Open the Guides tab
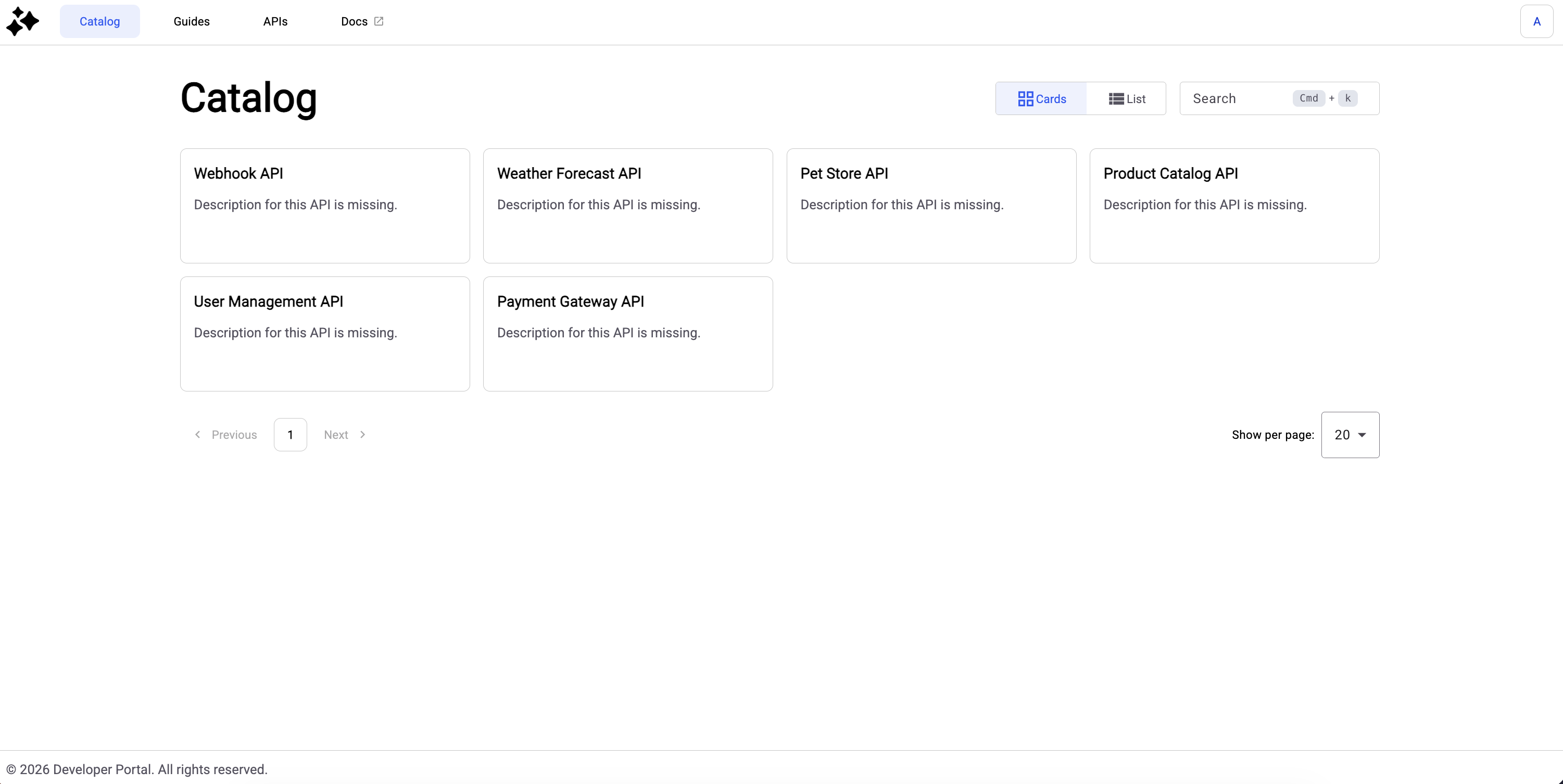This screenshot has width=1563, height=784. tap(191, 22)
